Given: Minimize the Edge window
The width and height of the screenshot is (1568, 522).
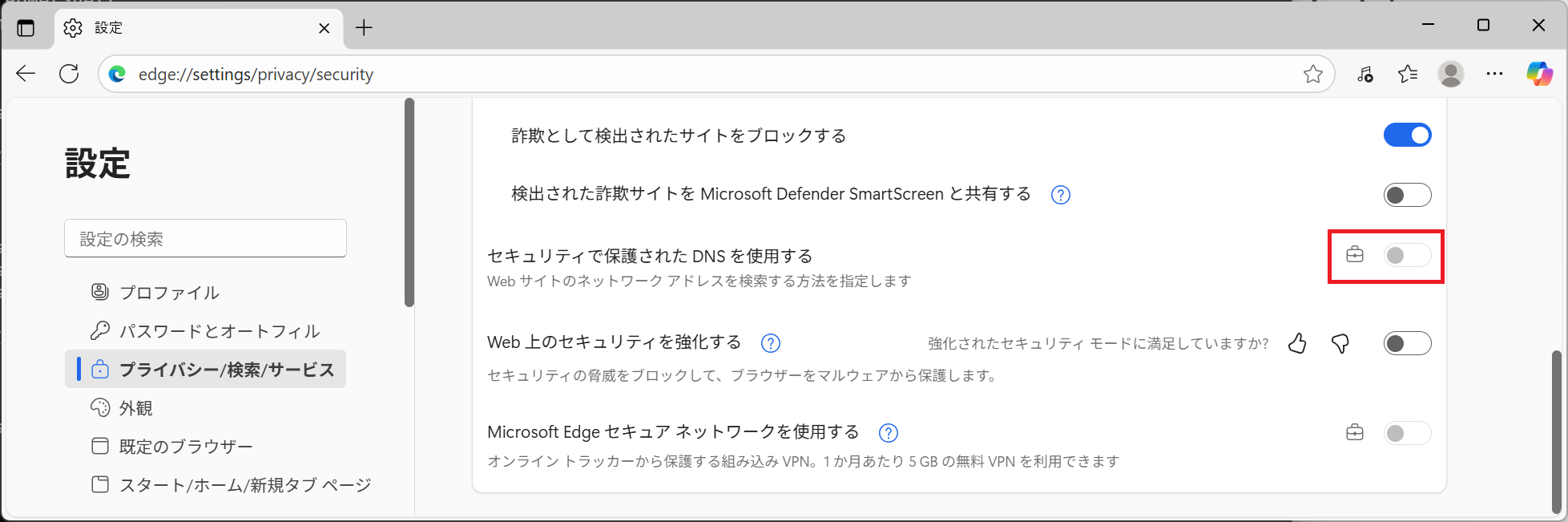Looking at the screenshot, I should 1428,26.
